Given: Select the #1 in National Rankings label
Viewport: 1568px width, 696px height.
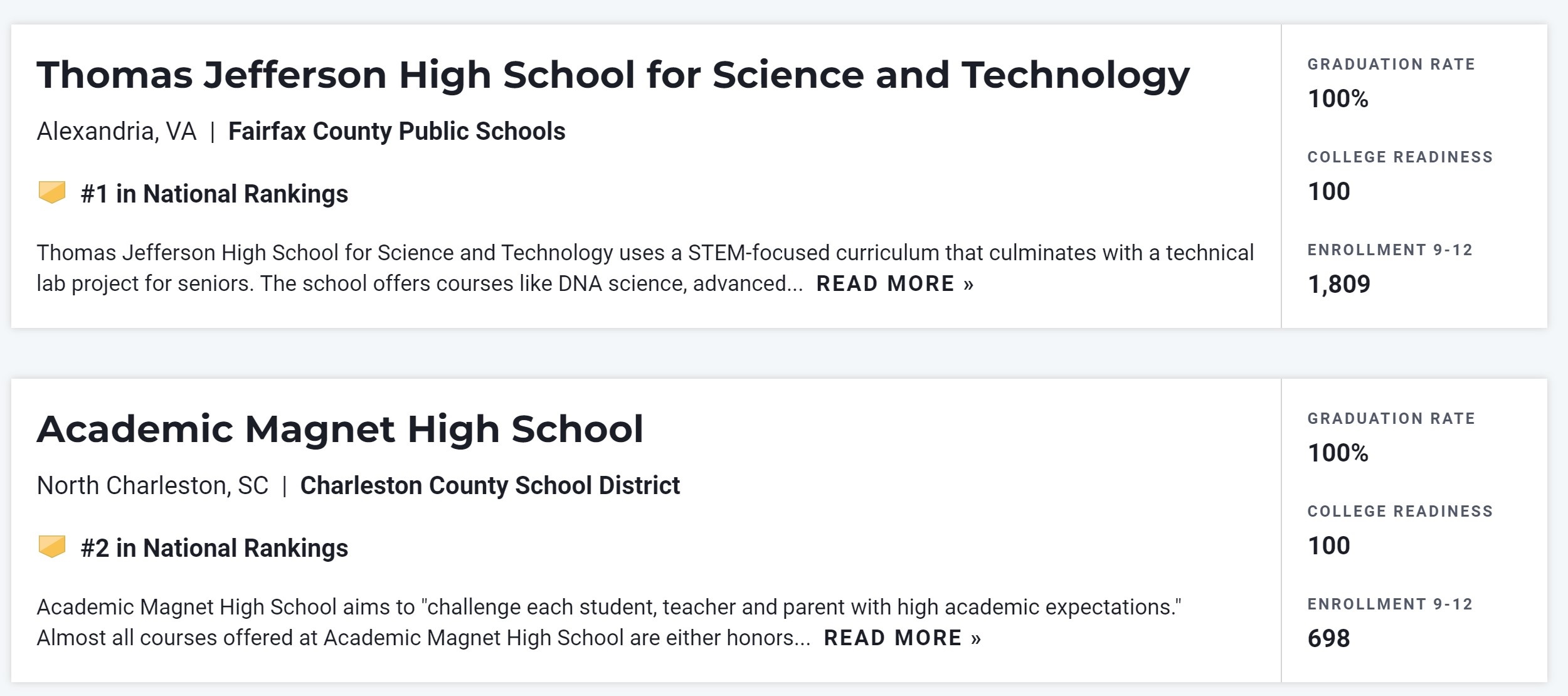Looking at the screenshot, I should point(213,194).
